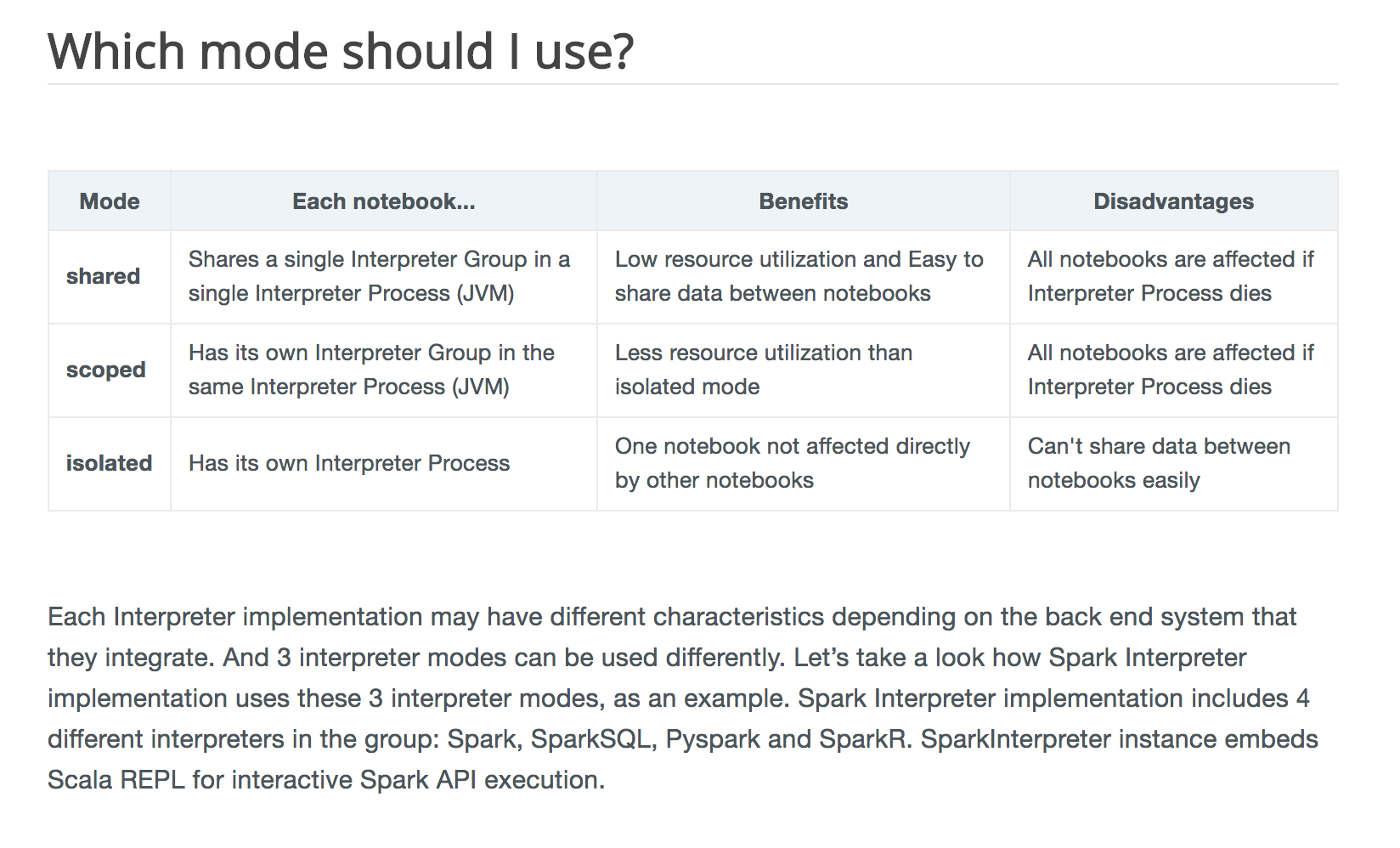Click the 'Can't share data between notebooks' cell
This screenshot has width=1400, height=848.
click(x=1174, y=464)
